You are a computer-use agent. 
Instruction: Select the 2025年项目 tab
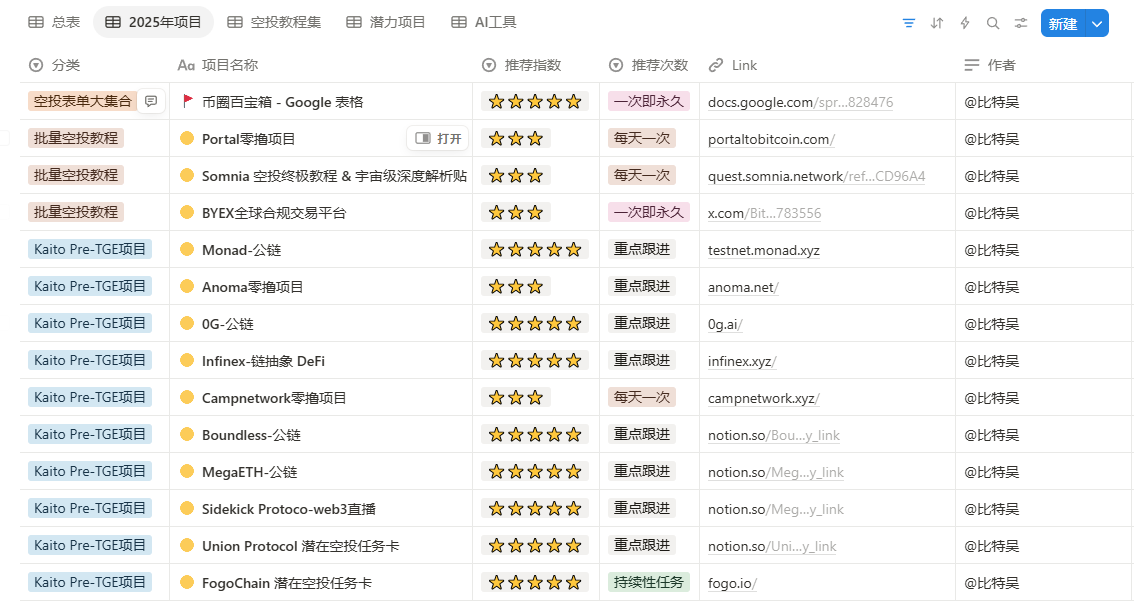coord(153,22)
